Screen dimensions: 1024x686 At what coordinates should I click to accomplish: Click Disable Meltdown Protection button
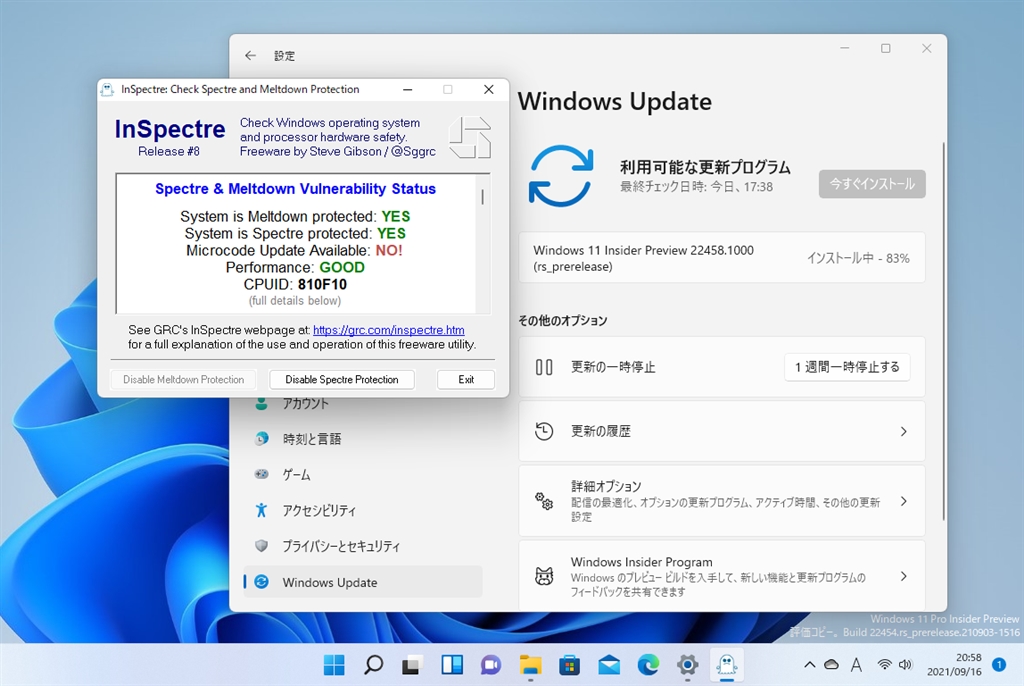click(184, 380)
